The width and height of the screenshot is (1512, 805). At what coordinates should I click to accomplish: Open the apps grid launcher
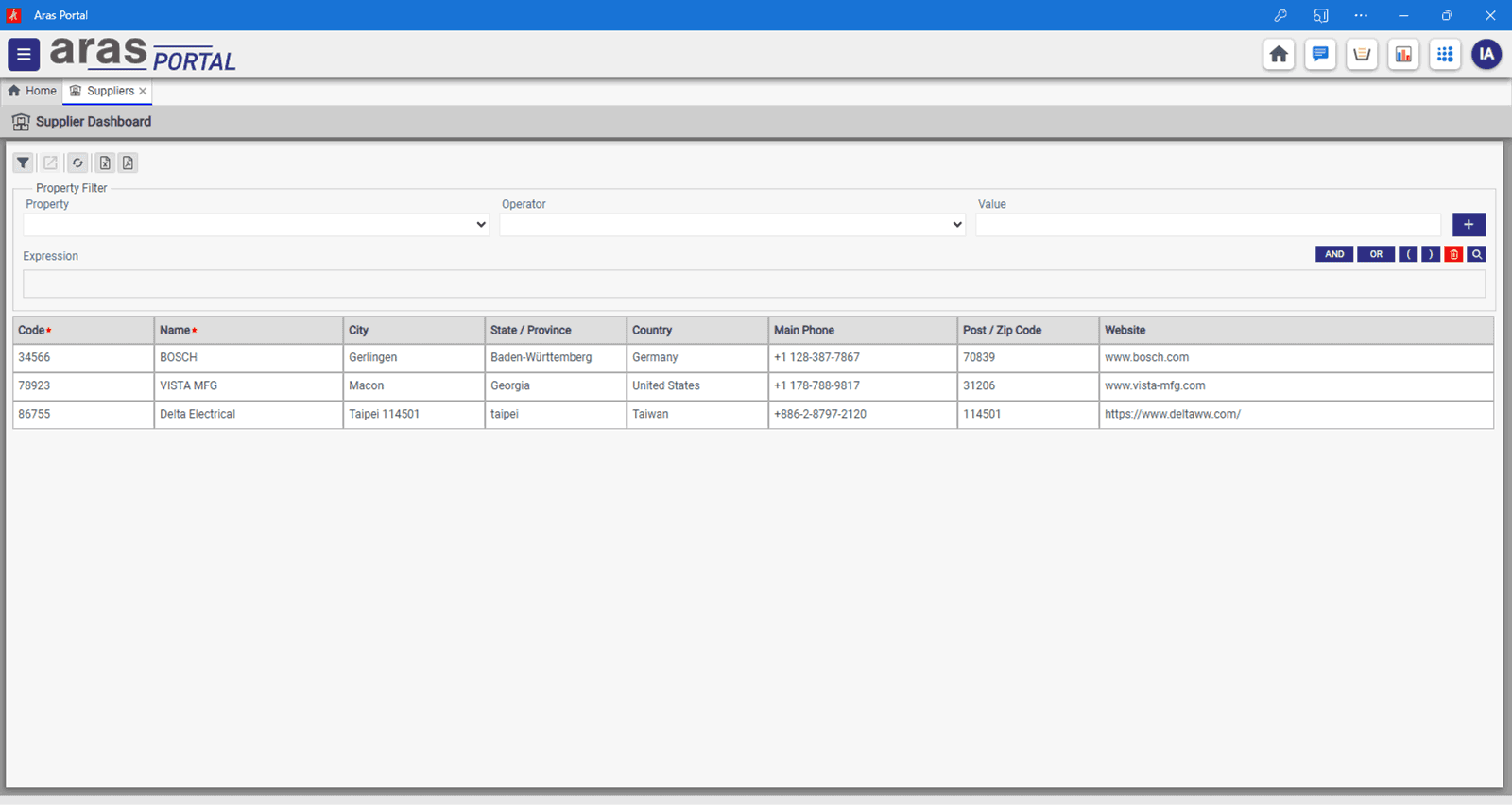[x=1445, y=55]
